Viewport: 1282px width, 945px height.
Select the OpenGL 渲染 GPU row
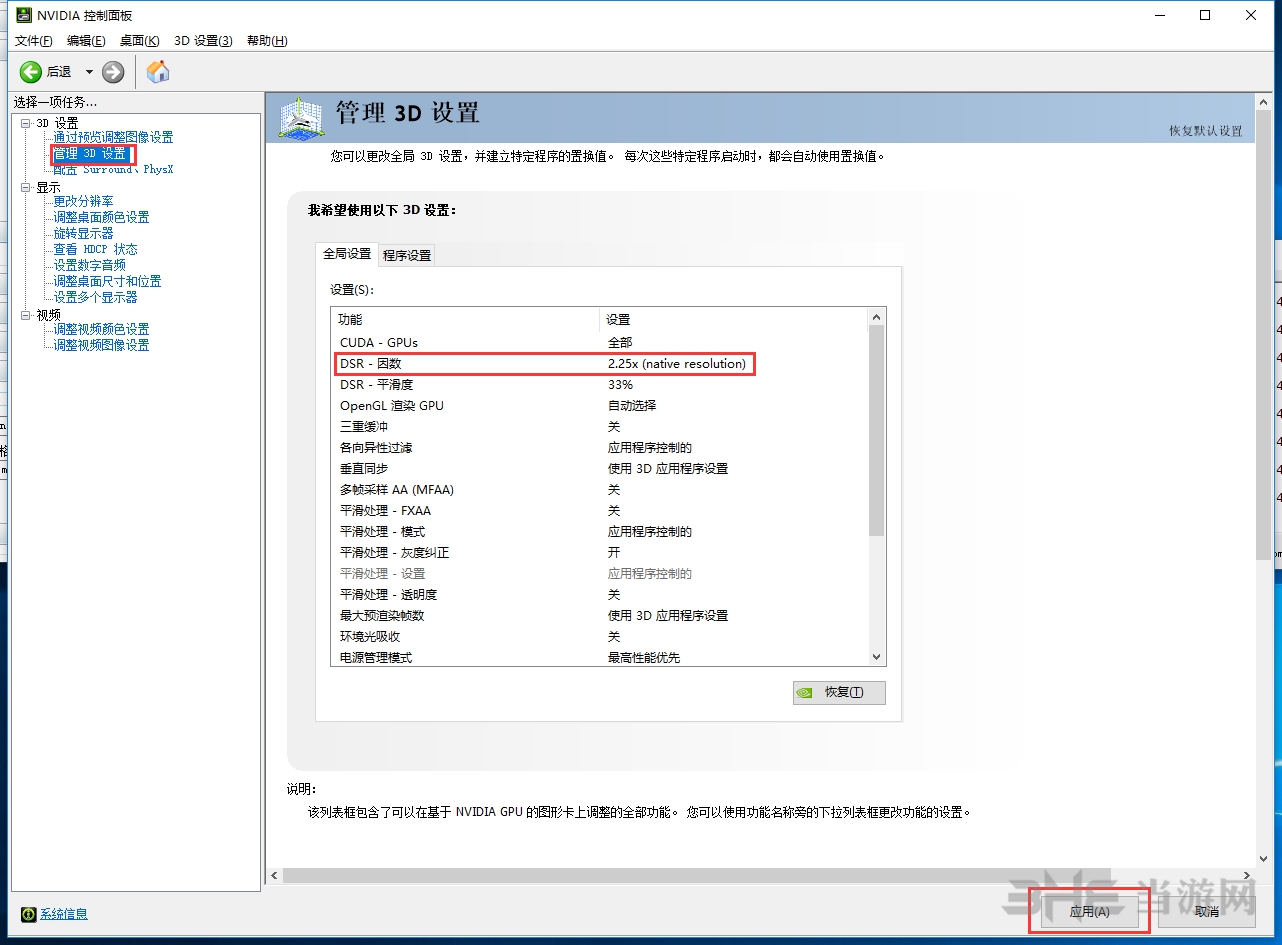599,405
